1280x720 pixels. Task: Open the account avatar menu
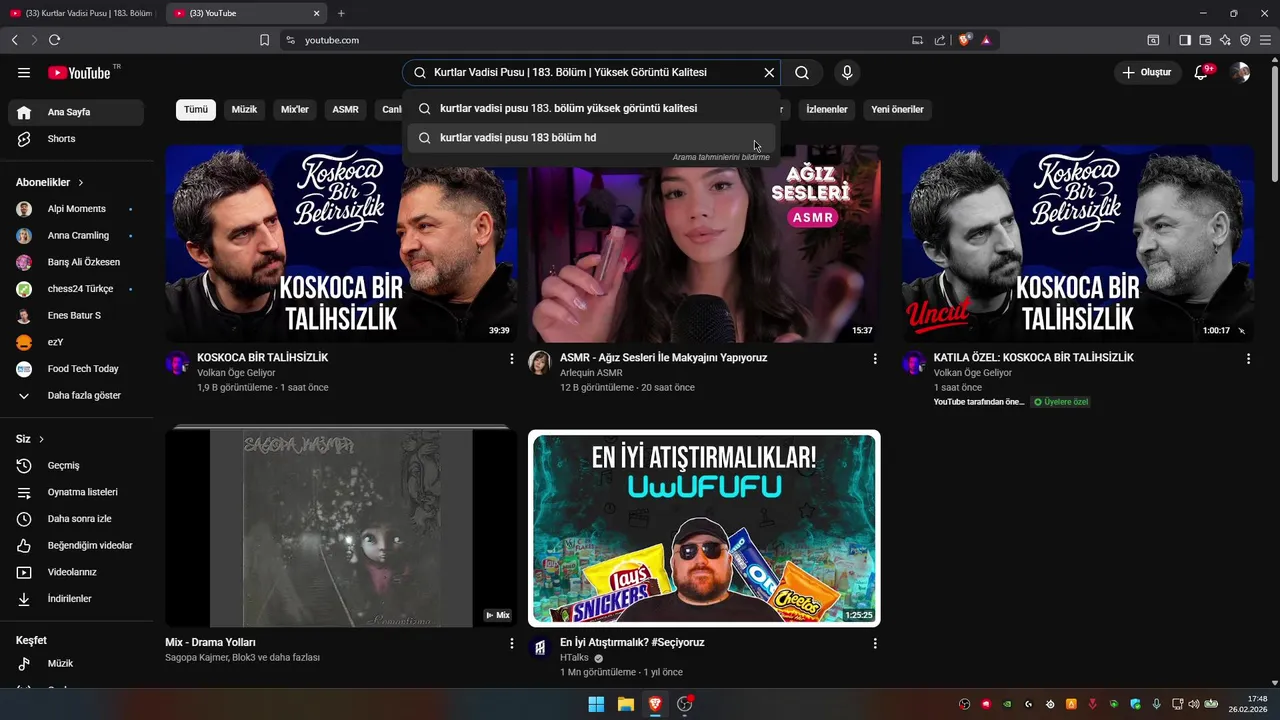coord(1240,73)
